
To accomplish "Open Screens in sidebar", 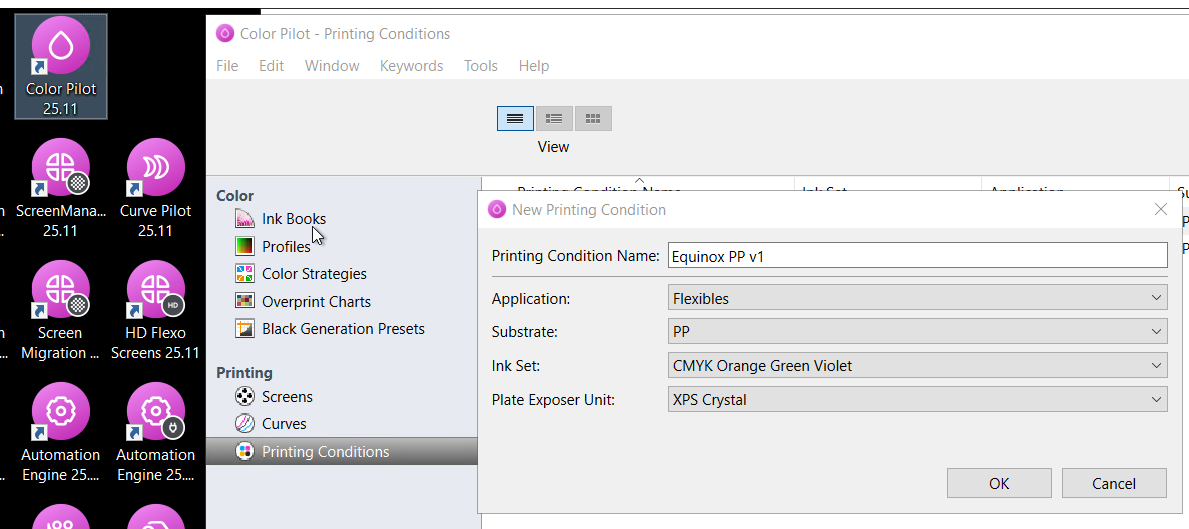I will pyautogui.click(x=287, y=396).
